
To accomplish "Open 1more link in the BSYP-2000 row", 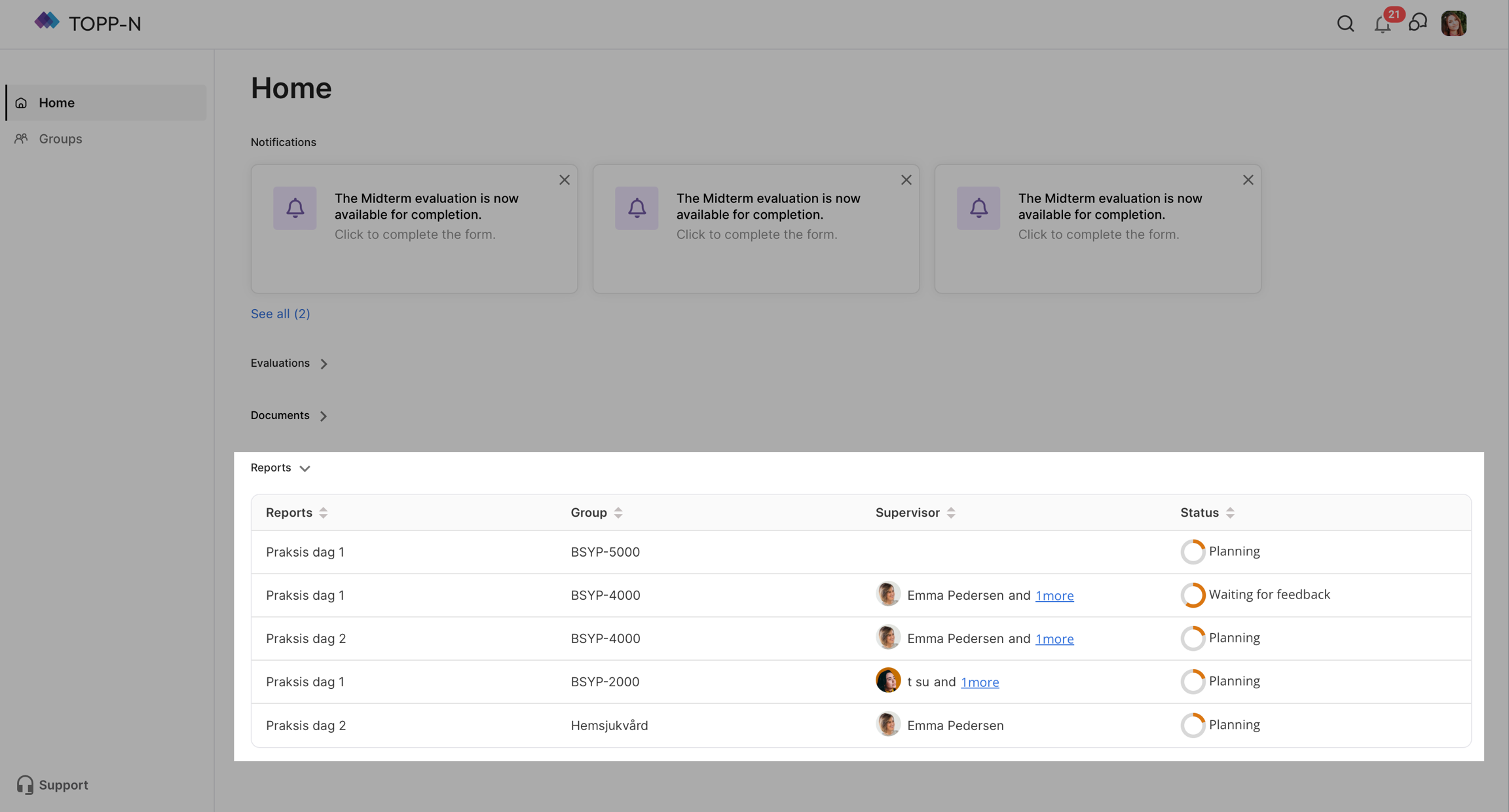I will [x=980, y=682].
